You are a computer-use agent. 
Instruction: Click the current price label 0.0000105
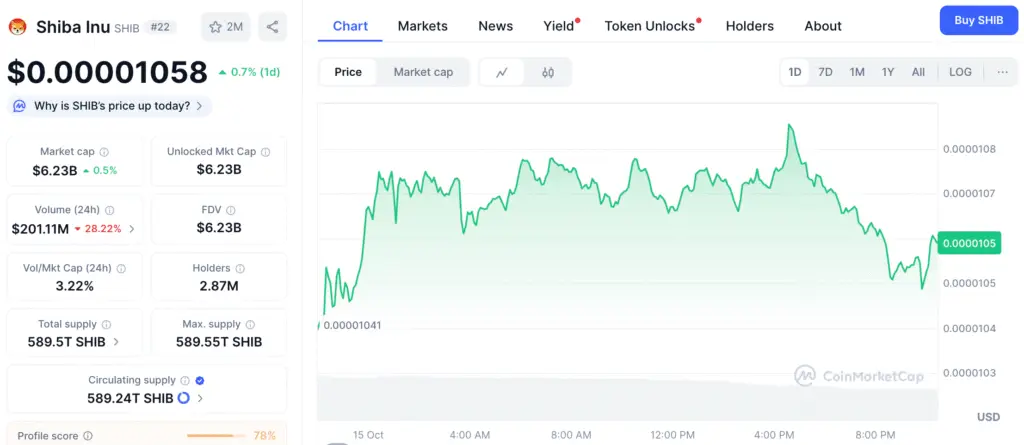(x=968, y=242)
